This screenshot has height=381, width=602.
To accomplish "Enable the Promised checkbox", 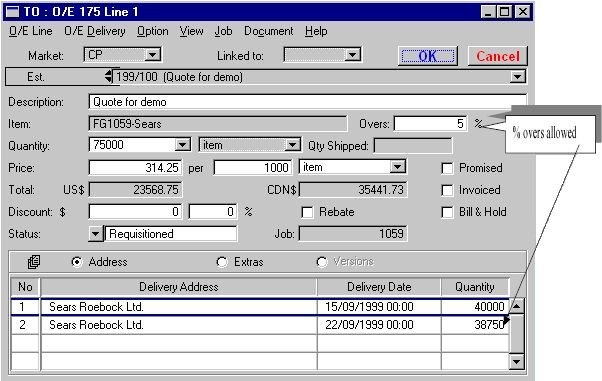I will coord(447,168).
